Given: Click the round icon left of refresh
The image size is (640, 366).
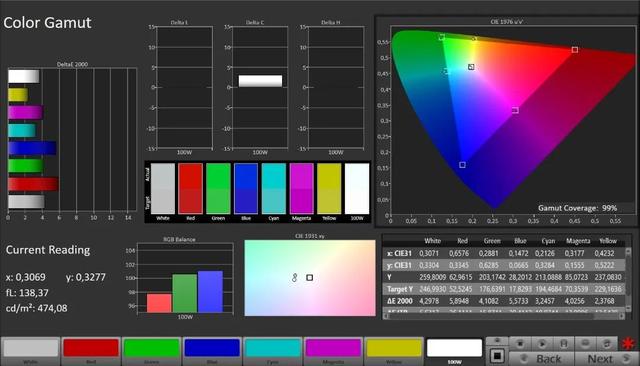Looking at the screenshot, I should point(585,344).
